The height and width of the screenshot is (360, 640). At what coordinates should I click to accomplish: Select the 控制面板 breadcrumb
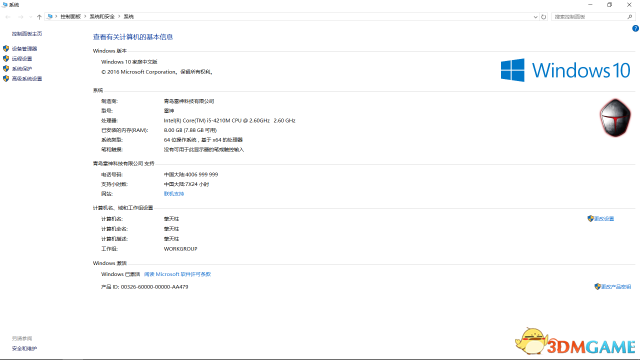click(71, 17)
